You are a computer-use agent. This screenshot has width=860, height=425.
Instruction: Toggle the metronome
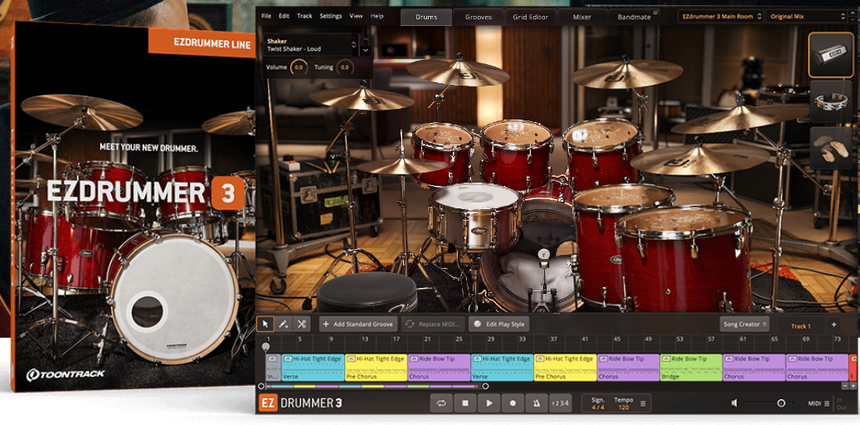coord(536,403)
